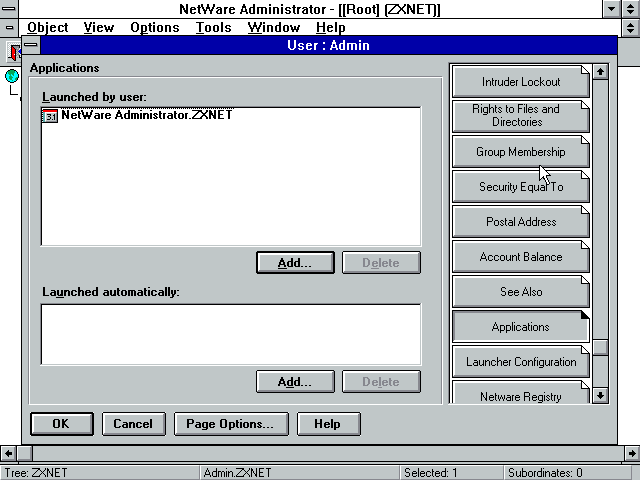This screenshot has height=480, width=640.
Task: Open Rights to Files and Directories page
Action: click(521, 116)
